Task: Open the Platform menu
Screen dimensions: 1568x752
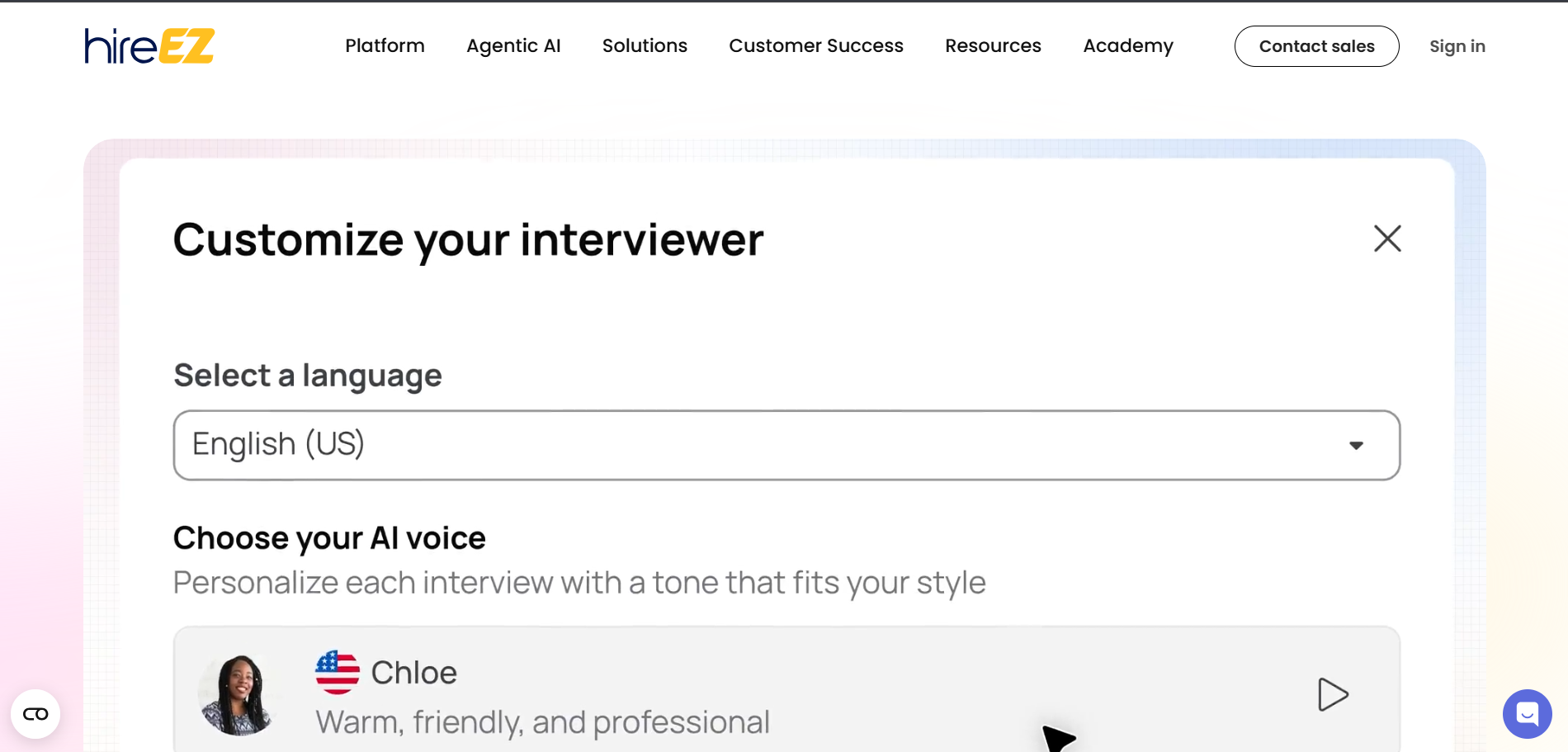Action: [385, 46]
